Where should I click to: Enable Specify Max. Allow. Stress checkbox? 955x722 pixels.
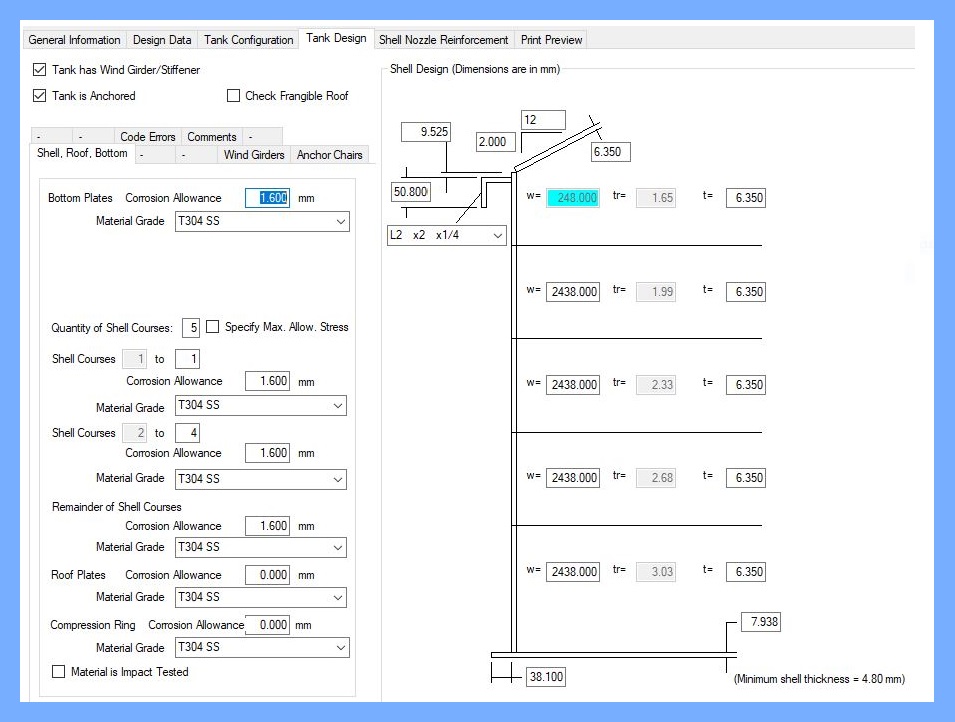click(x=213, y=327)
